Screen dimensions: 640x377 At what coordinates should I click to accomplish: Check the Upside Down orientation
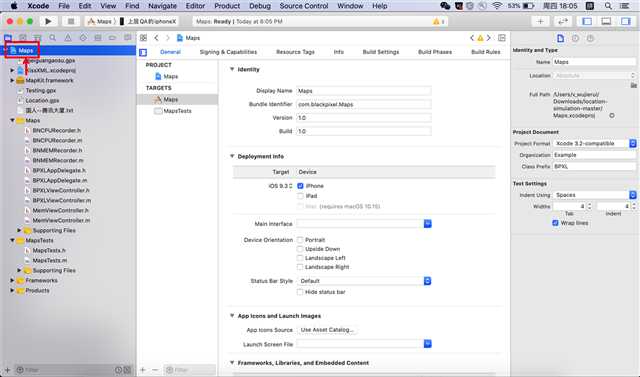(x=300, y=248)
